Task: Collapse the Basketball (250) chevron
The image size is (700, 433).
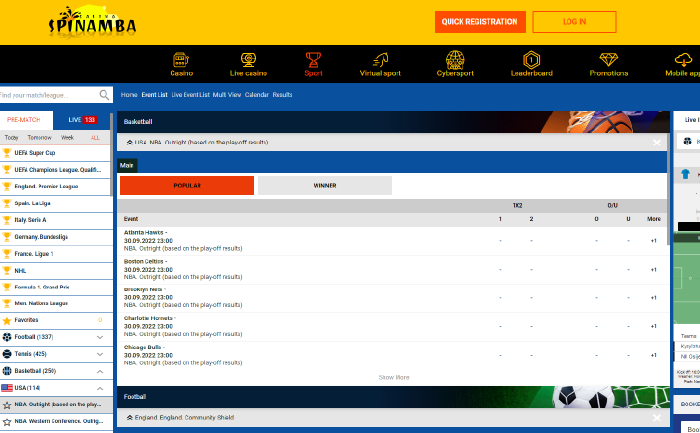Action: click(100, 371)
